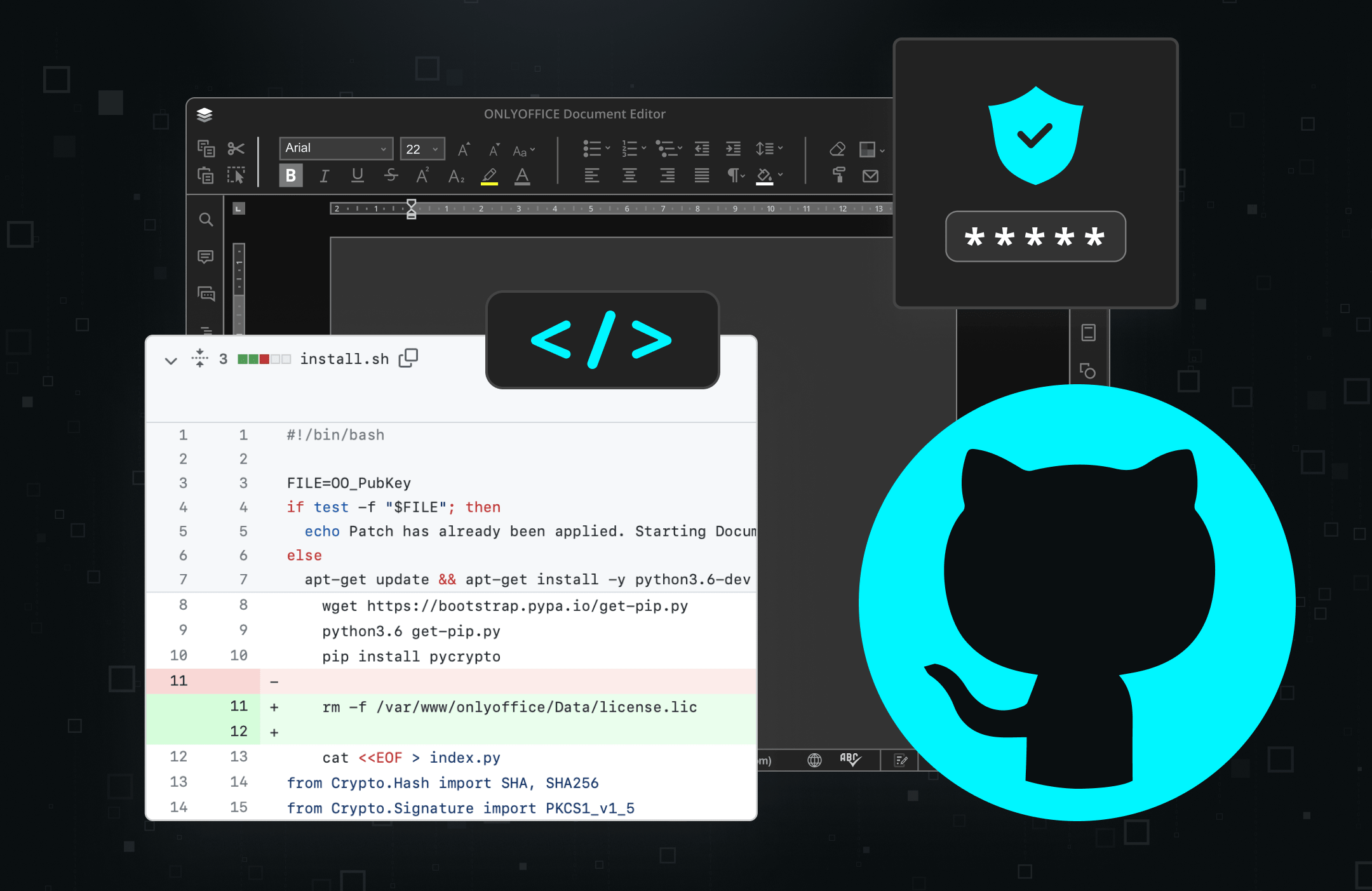Toggle spell checking in the status bar
Image resolution: width=1372 pixels, height=891 pixels.
point(850,760)
